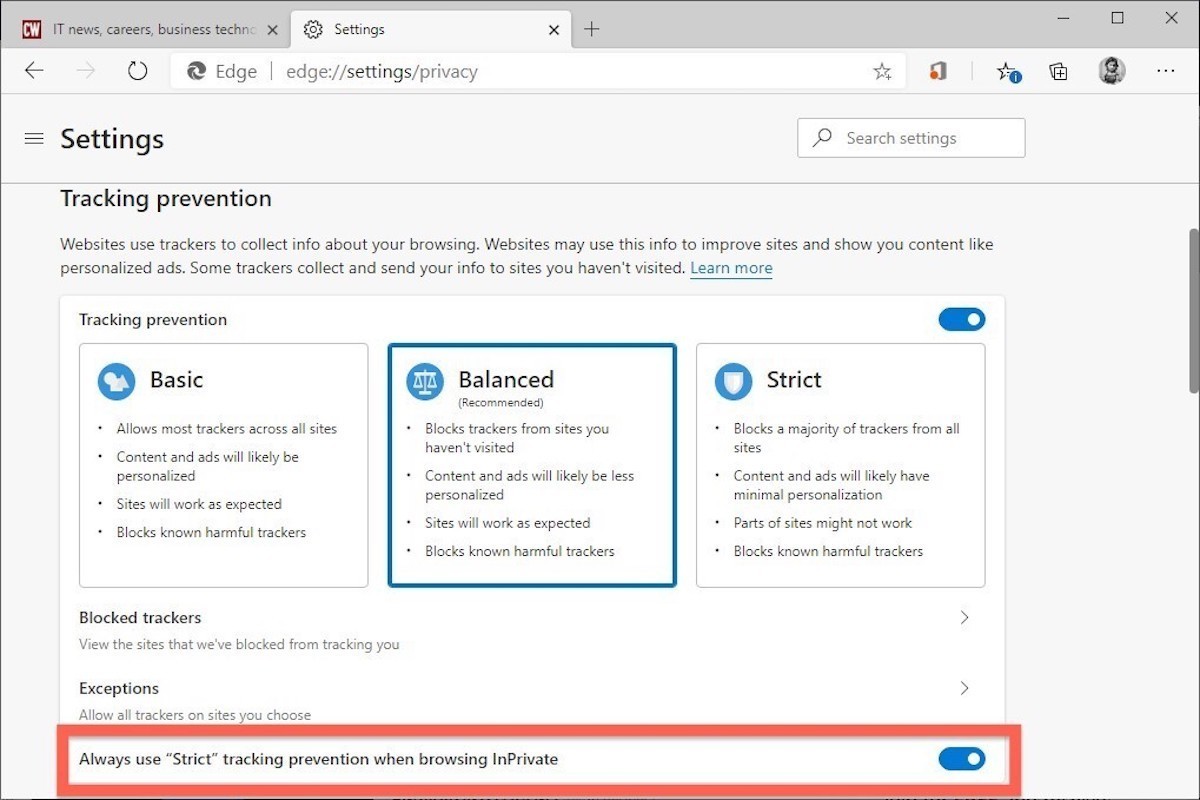Click 'Blocks trackers from sites you haven't visited'

(517, 438)
